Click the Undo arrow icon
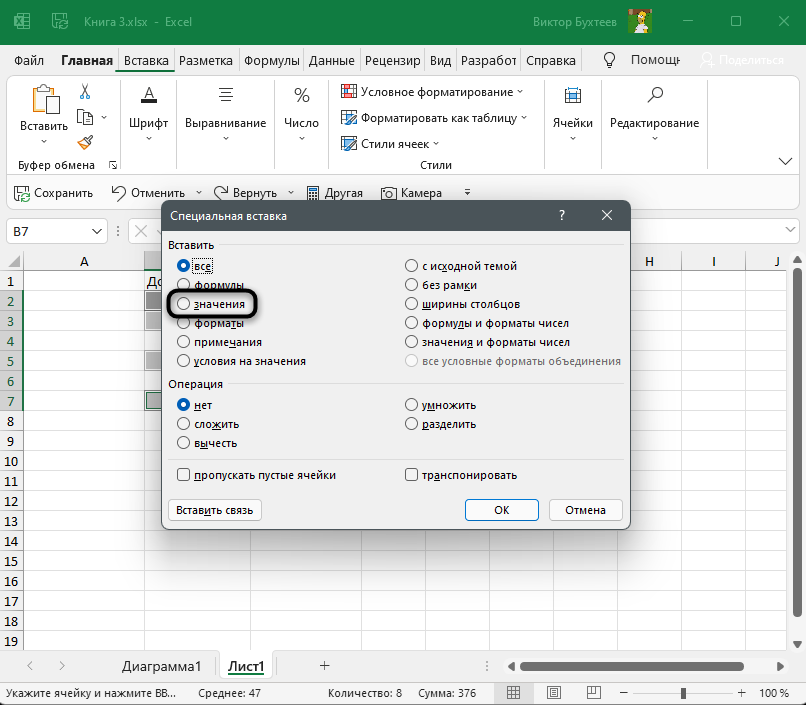This screenshot has height=705, width=806. tap(118, 193)
